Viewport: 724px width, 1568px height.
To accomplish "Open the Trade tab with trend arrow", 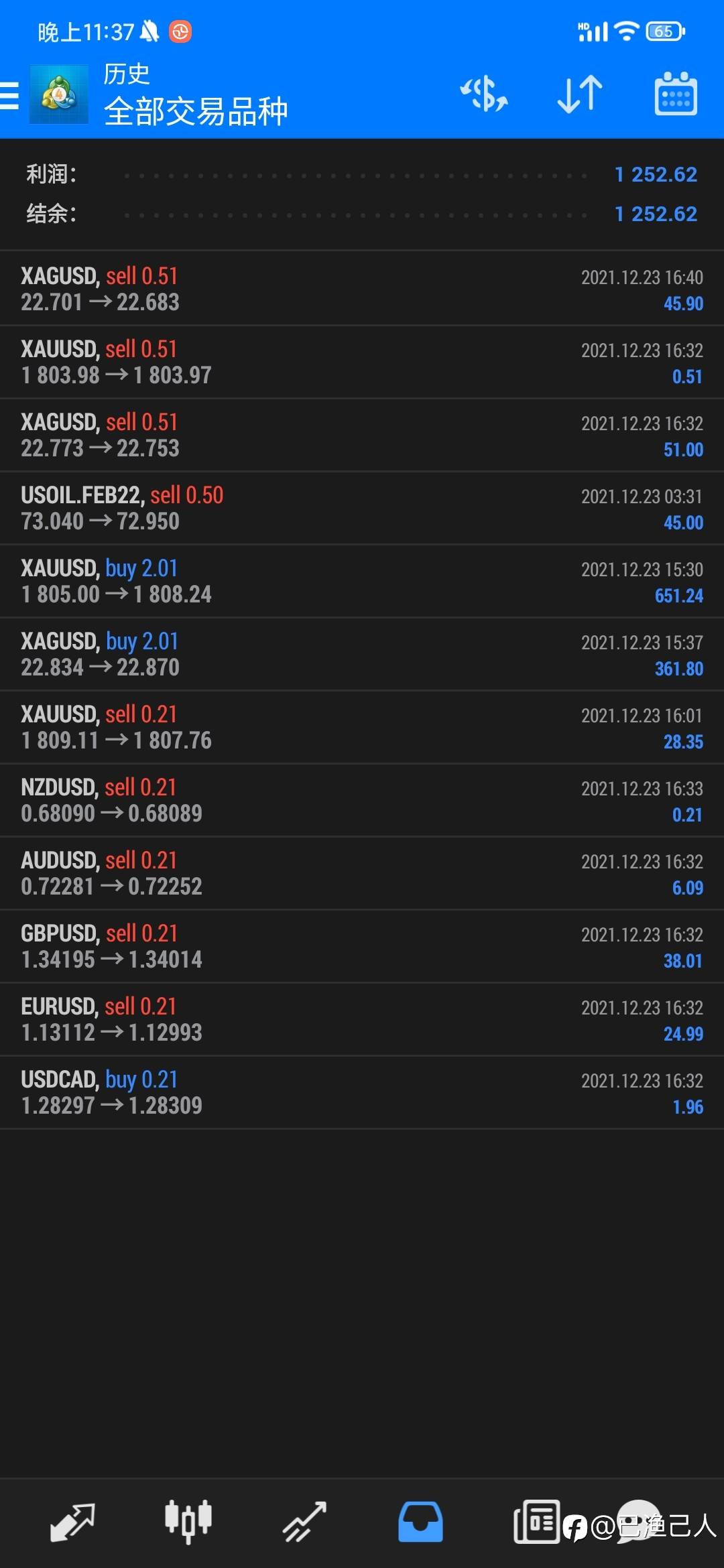I will (304, 1522).
